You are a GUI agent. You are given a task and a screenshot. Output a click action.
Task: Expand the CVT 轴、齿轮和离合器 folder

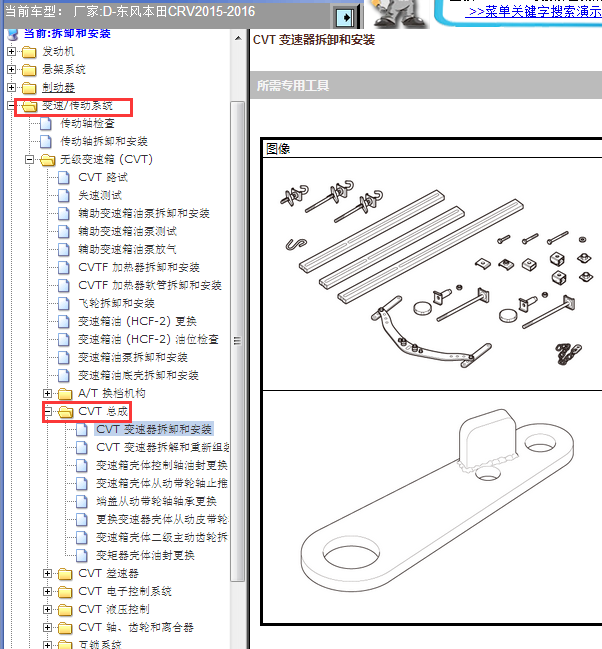coord(48,627)
